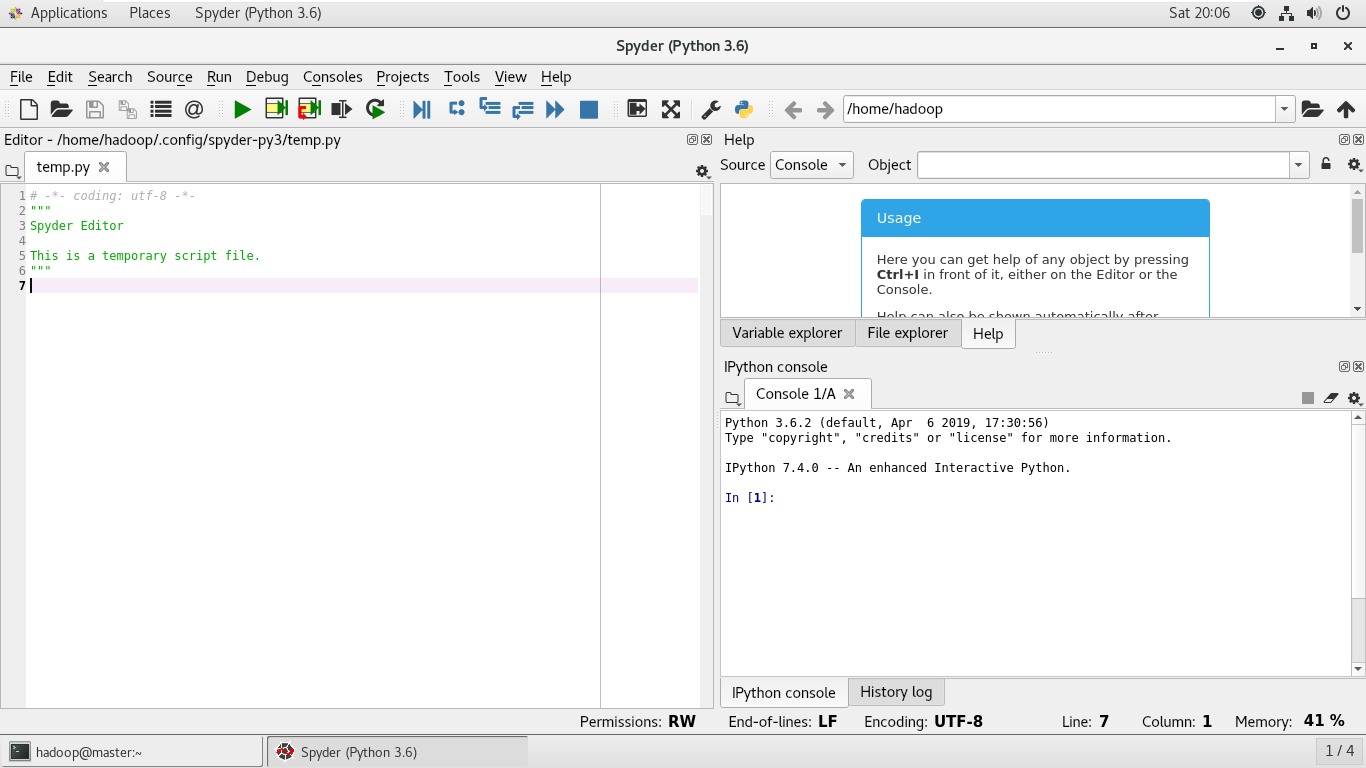Go back with left arrow icon
The image size is (1366, 768).
(793, 110)
